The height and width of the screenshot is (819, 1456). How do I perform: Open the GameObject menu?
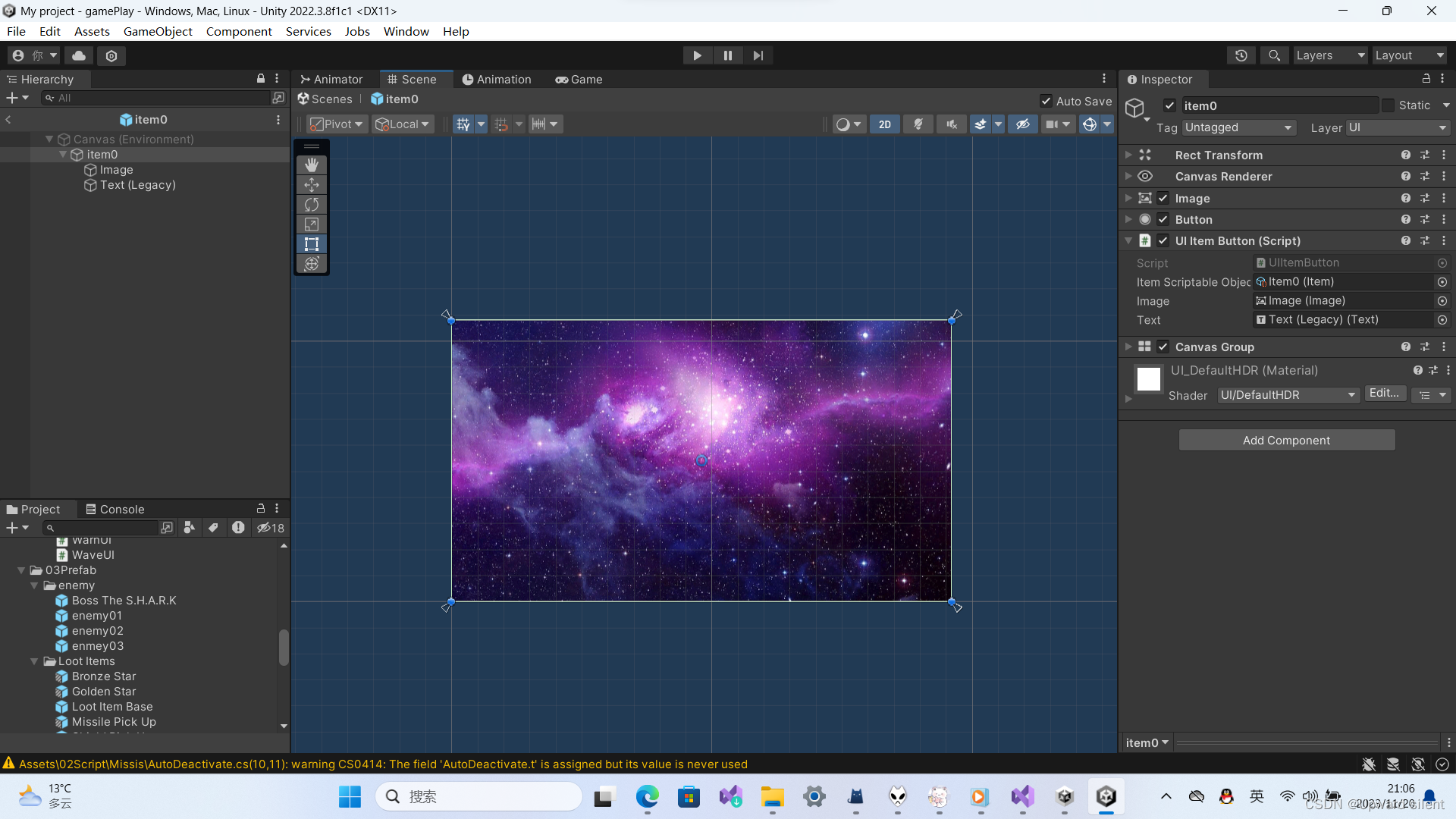(x=158, y=31)
